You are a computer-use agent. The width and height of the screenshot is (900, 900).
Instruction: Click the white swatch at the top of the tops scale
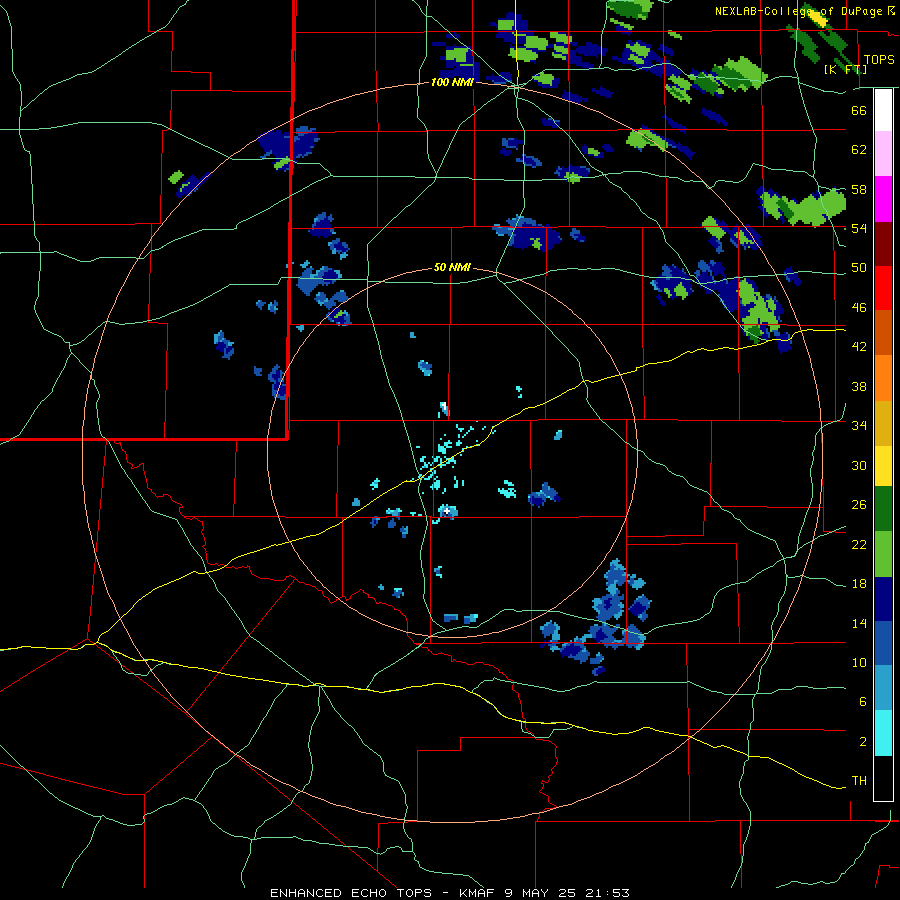tap(883, 110)
